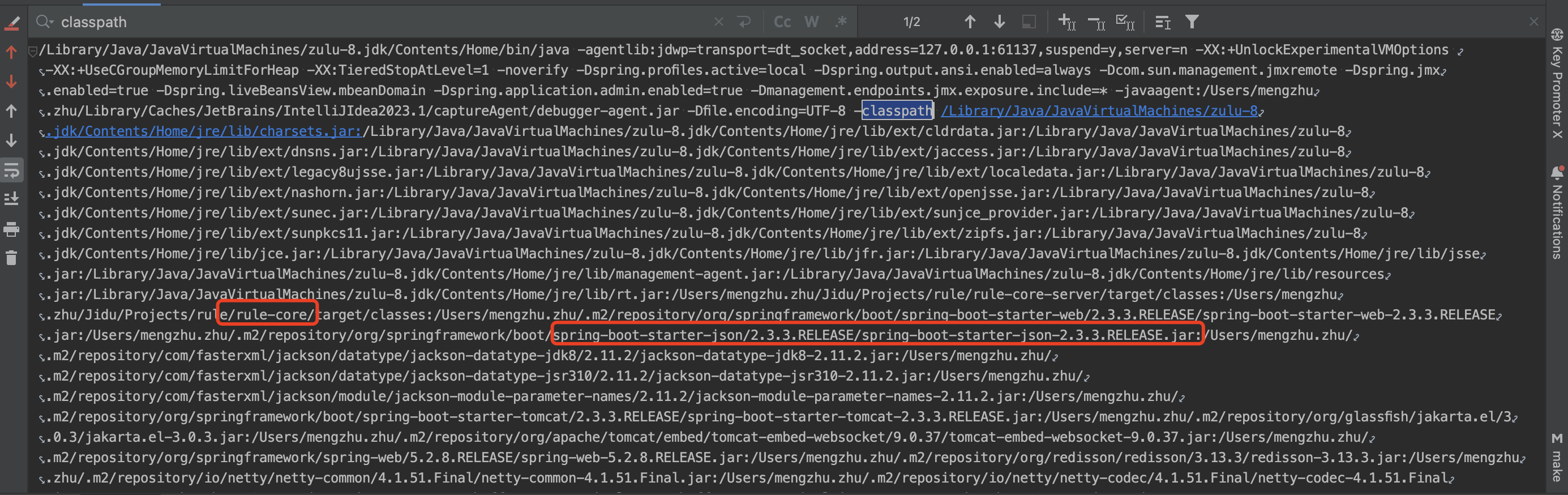Print the console output
Image resolution: width=1568 pixels, height=495 pixels.
coord(11,229)
